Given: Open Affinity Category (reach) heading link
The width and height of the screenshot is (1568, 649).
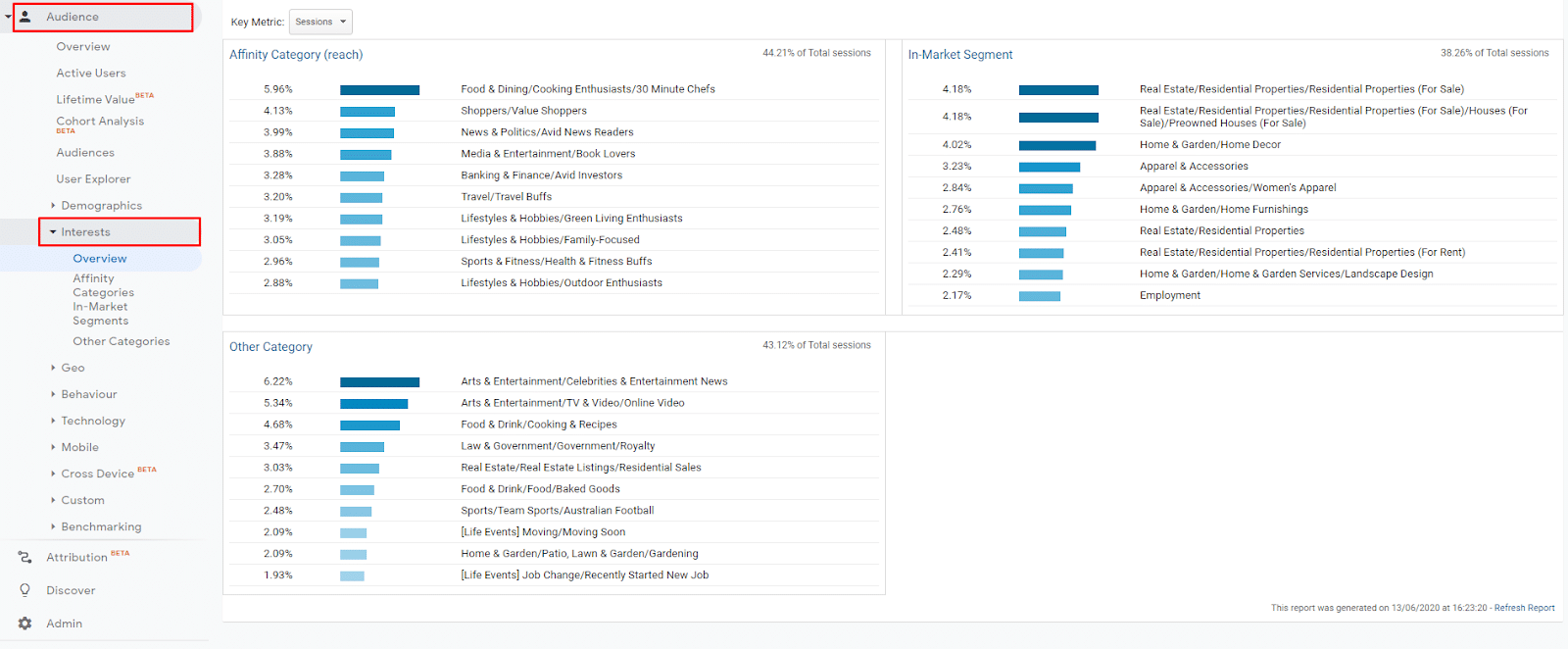Looking at the screenshot, I should pyautogui.click(x=296, y=55).
